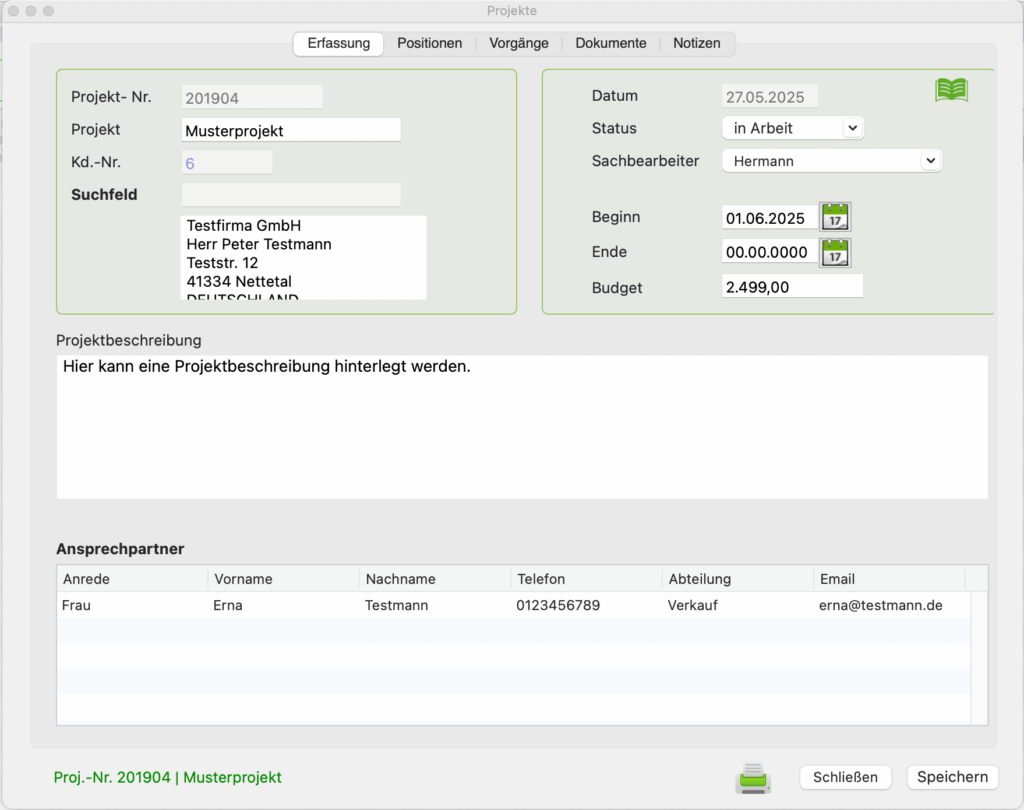The height and width of the screenshot is (810, 1024).
Task: Click the Speichern button
Action: click(x=952, y=777)
